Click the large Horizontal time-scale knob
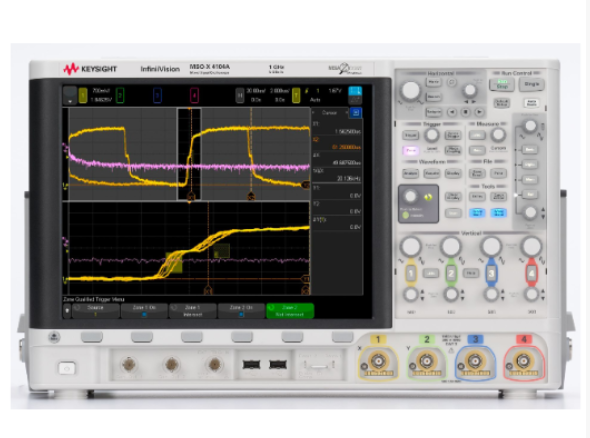The image size is (590, 438). [411, 90]
